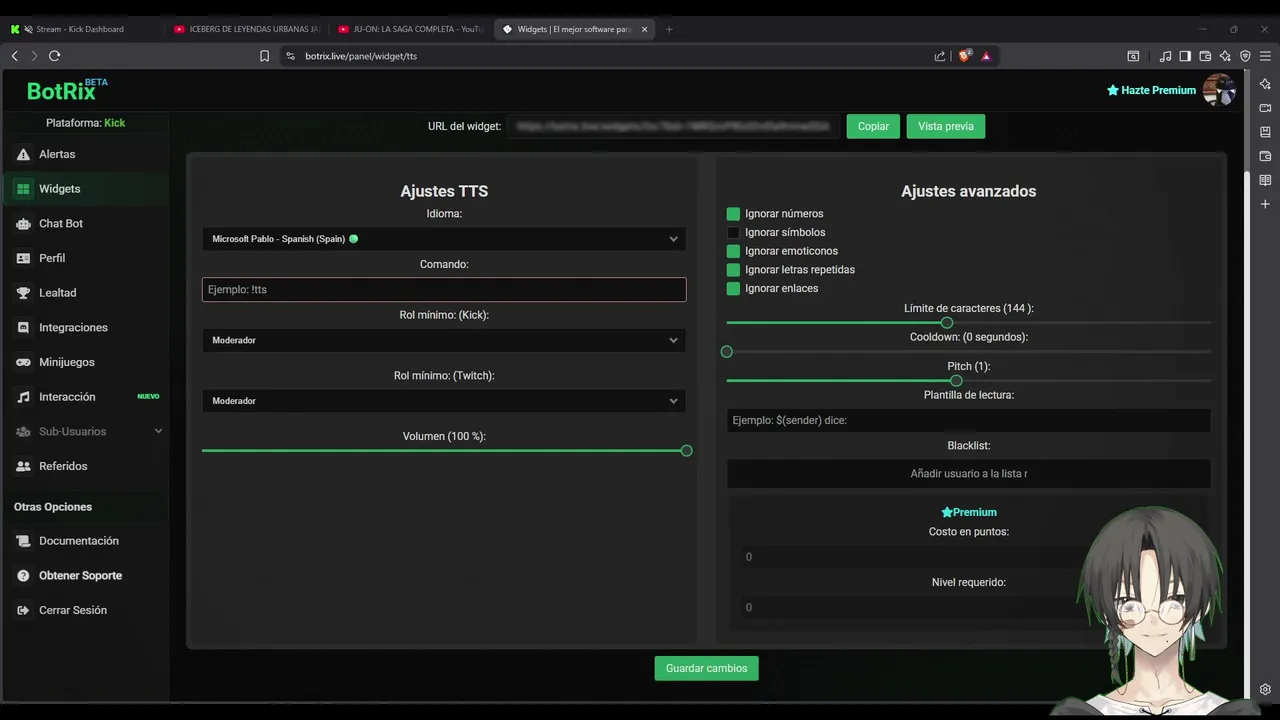Select the Widgets grid icon
Screen dimensions: 1280x720
[x=23, y=189]
